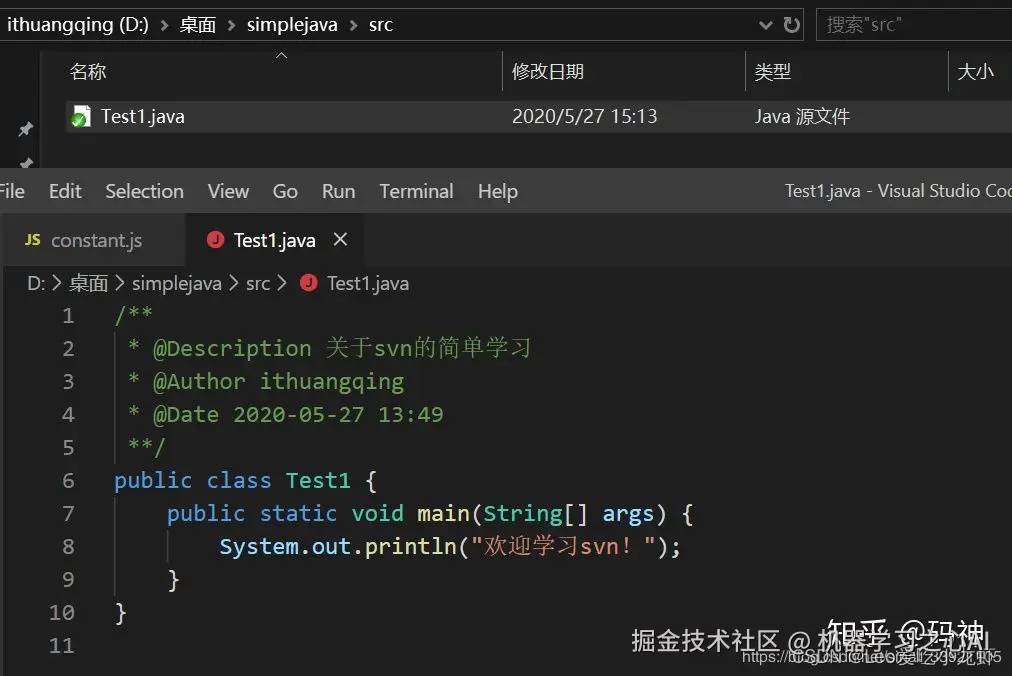Click Java icon on Test1.java tab
This screenshot has width=1012, height=676.
click(216, 240)
